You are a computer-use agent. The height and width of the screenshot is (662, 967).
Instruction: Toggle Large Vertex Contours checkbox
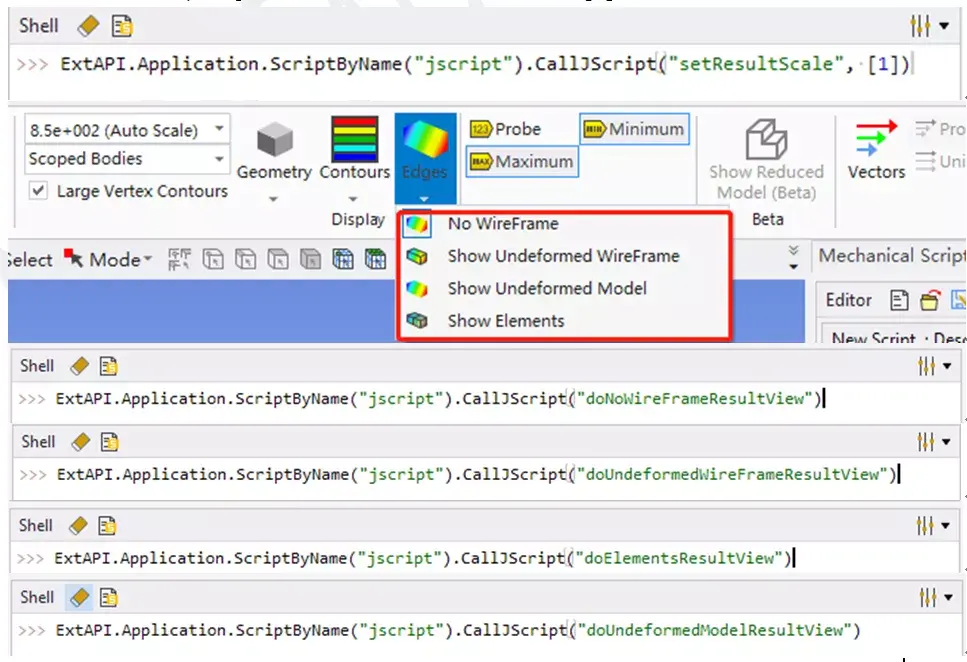(38, 191)
